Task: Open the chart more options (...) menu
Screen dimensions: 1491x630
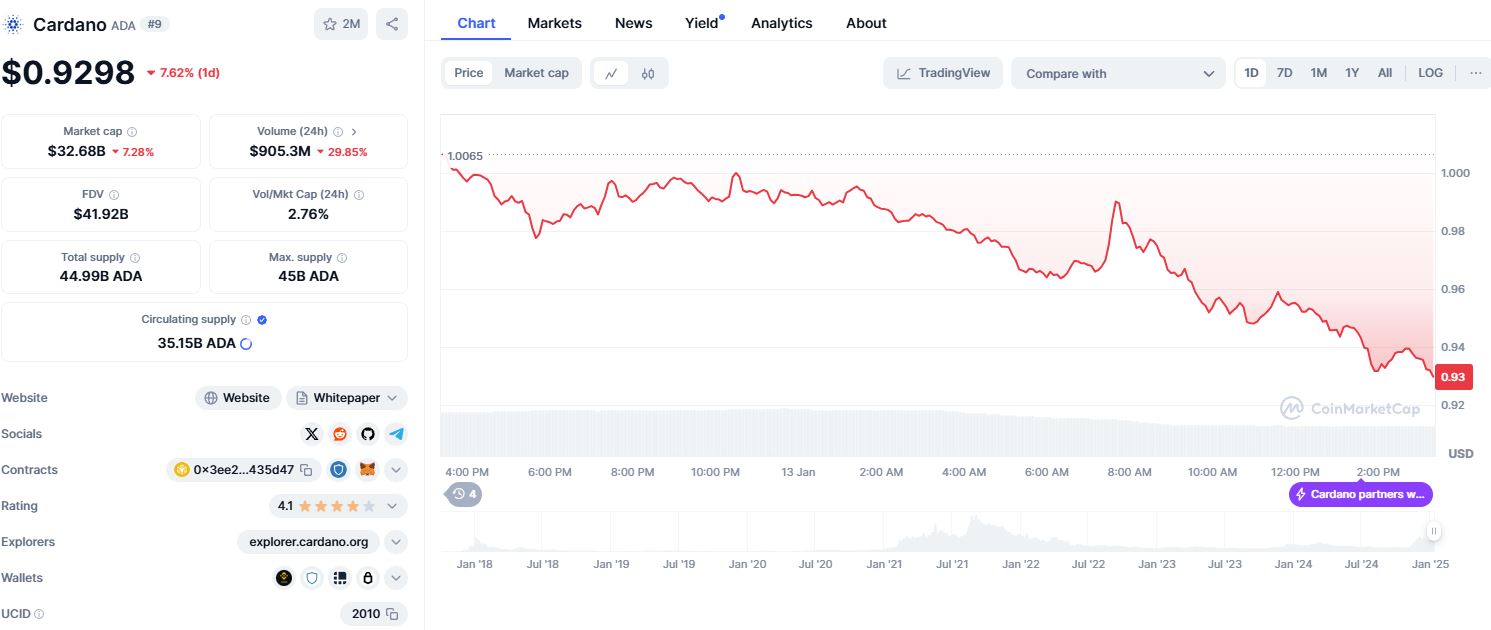Action: 1475,73
